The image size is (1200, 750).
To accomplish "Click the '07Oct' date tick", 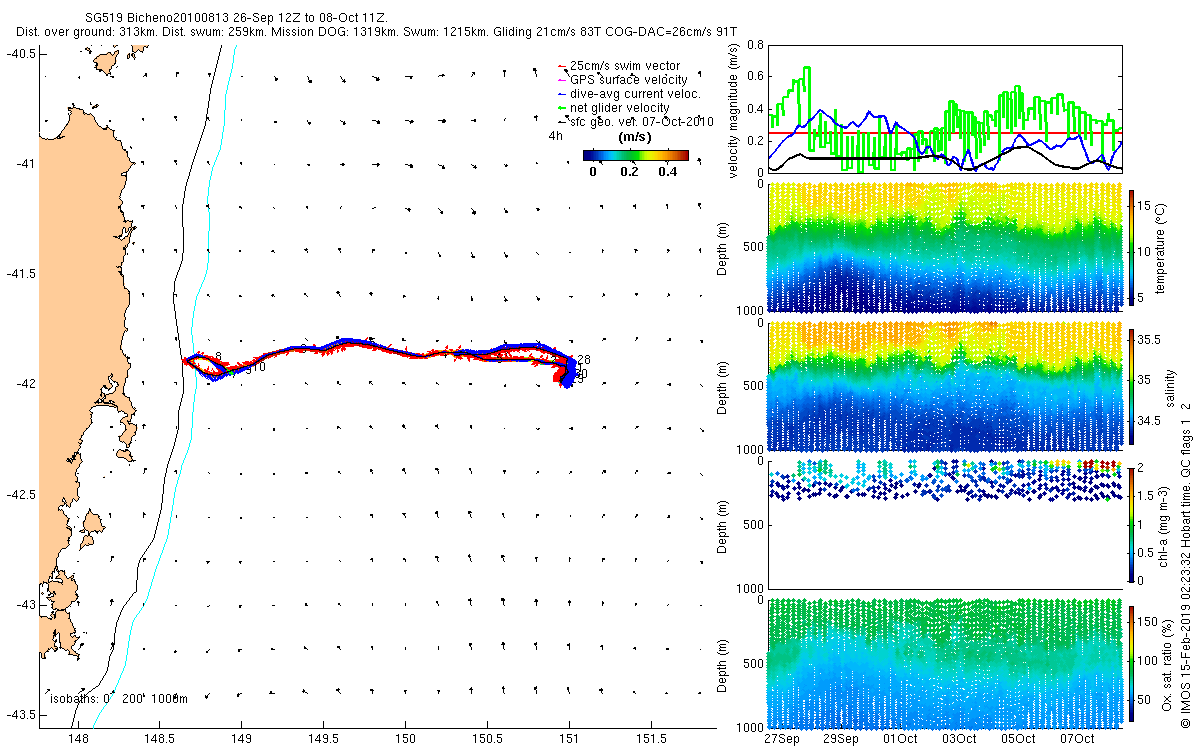I will pyautogui.click(x=1078, y=739).
